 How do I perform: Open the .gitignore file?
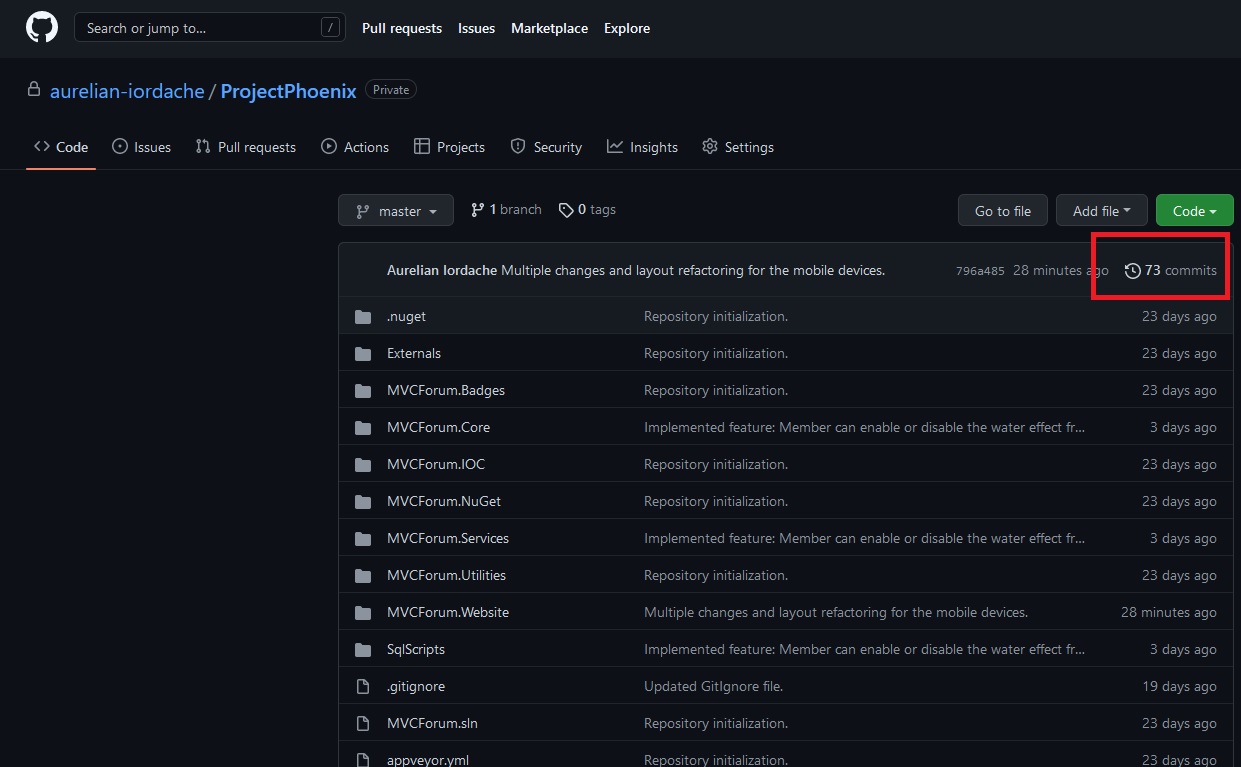[416, 687]
